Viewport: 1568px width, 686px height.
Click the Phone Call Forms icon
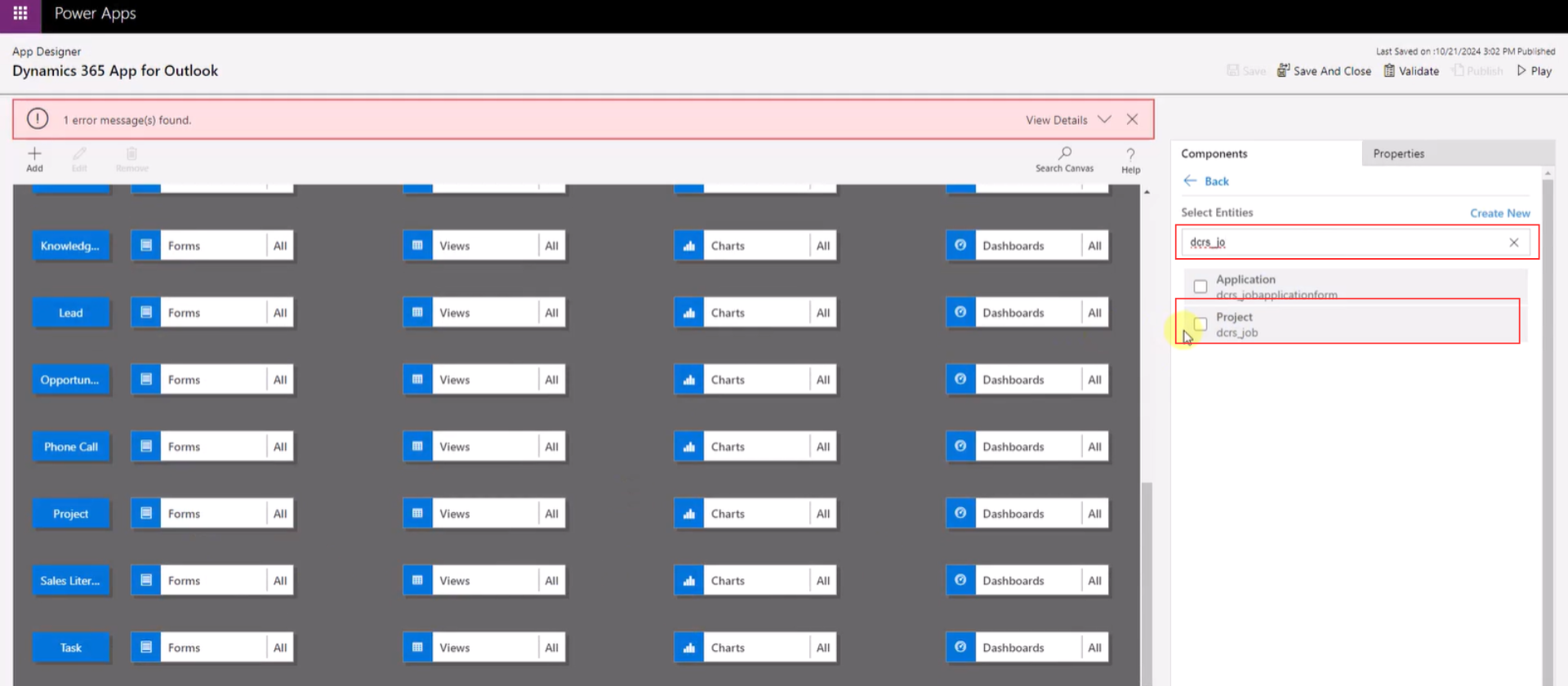tap(146, 447)
